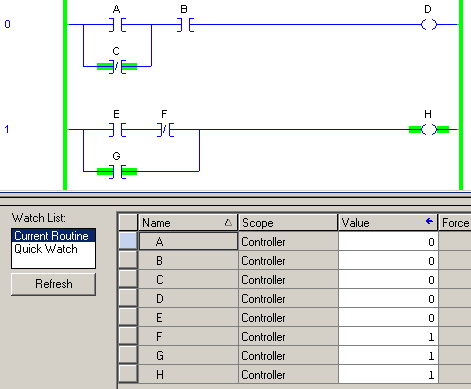This screenshot has width=471, height=389.
Task: Click the Scope column header
Action: point(288,222)
